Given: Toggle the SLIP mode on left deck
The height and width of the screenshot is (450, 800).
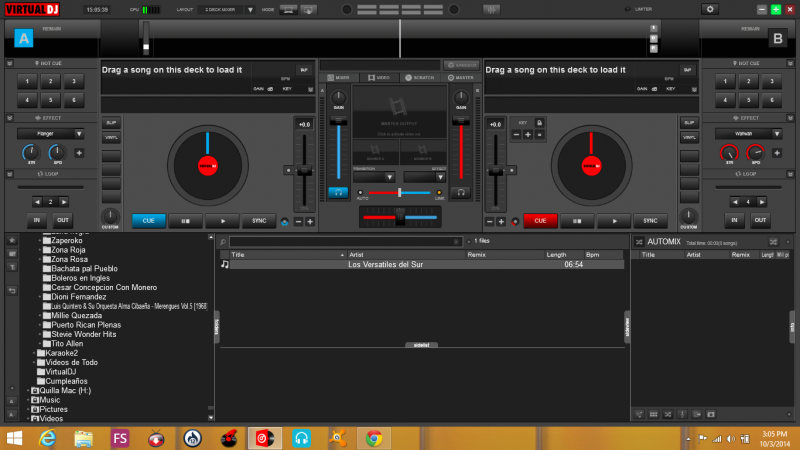Looking at the screenshot, I should point(111,122).
